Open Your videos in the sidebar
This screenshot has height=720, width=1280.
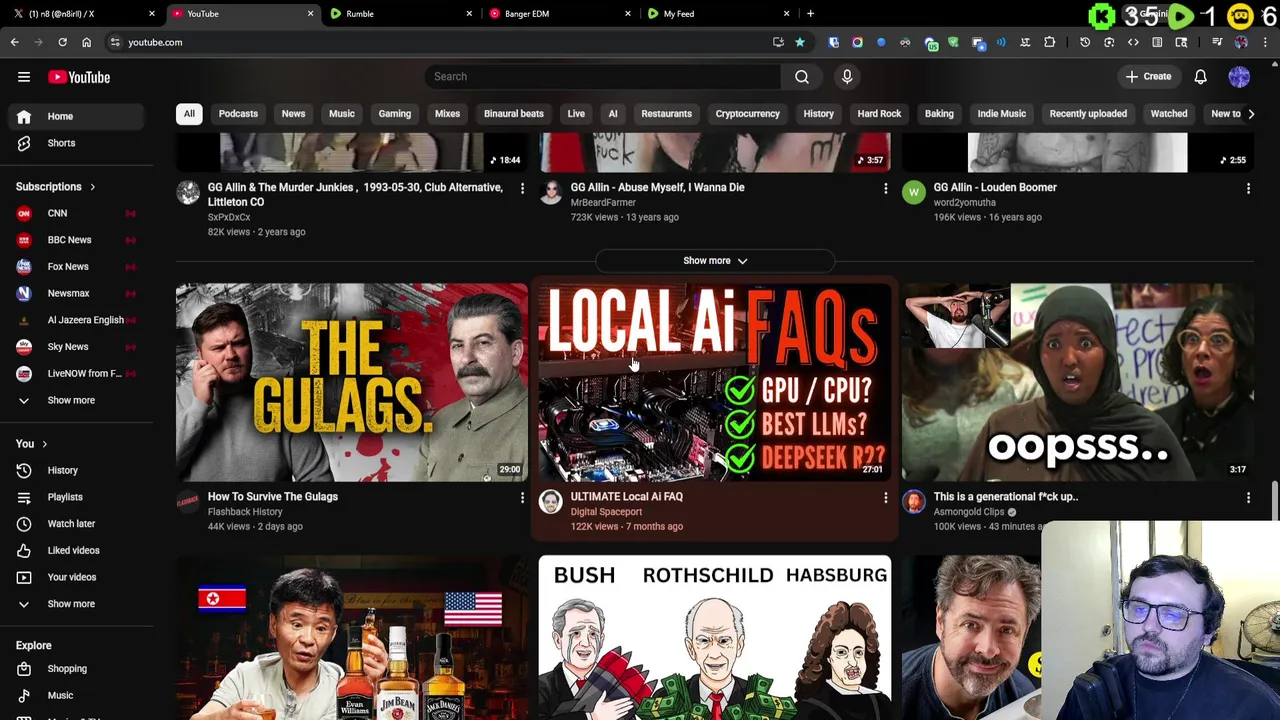pos(76,577)
